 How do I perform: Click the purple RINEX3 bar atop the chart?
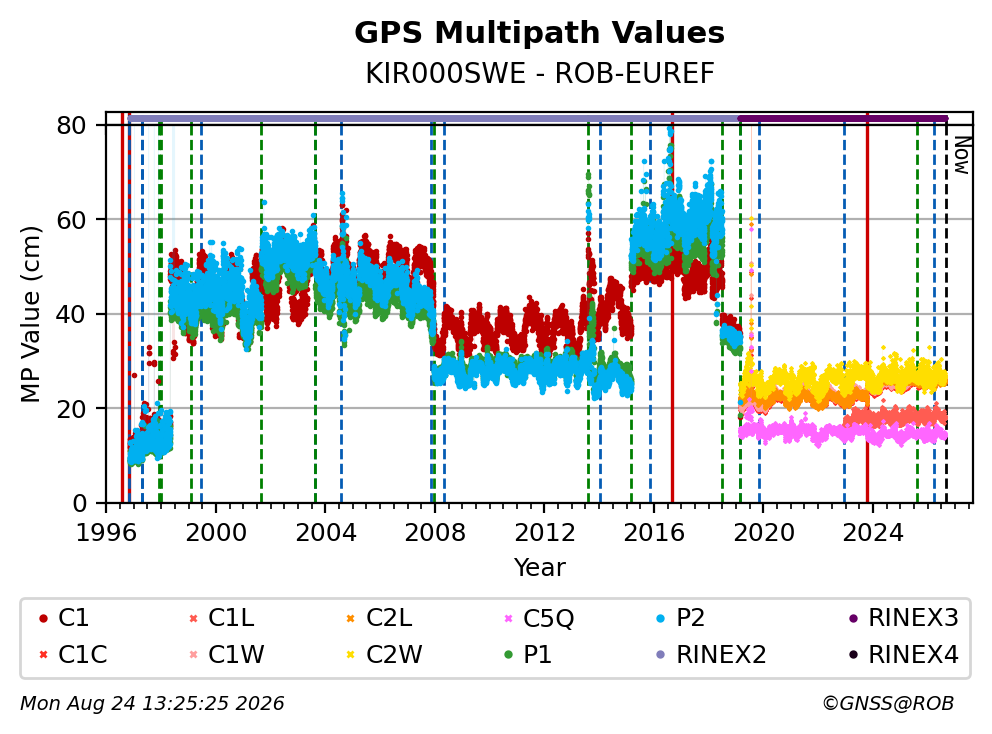[x=843, y=118]
